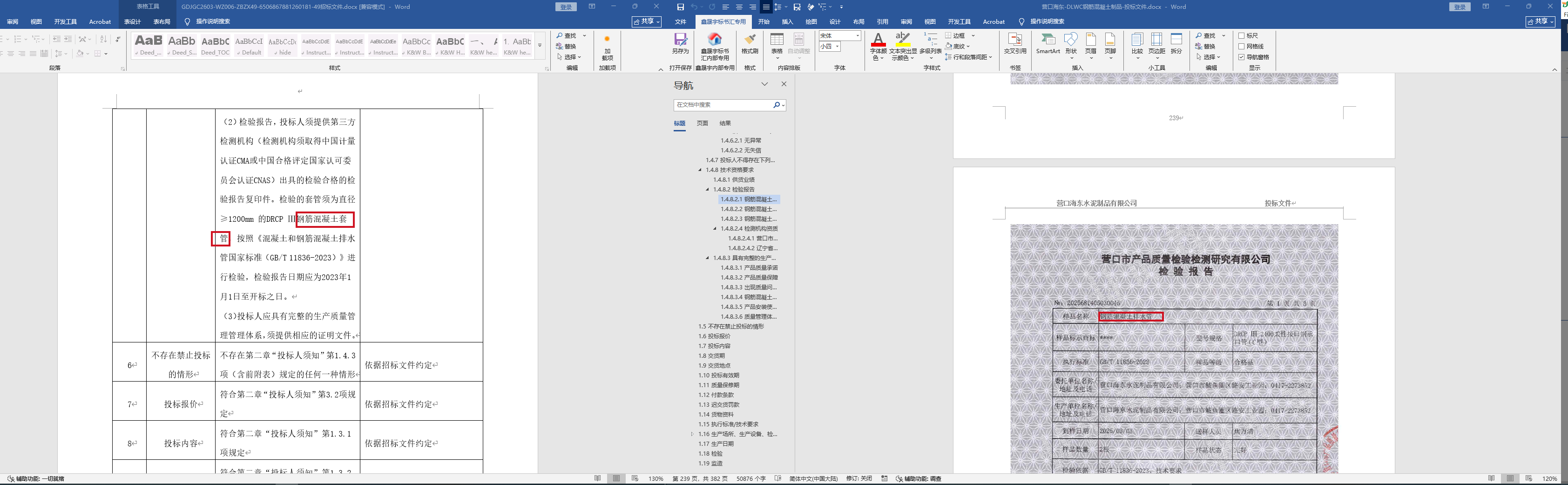Go to heading 1.6 投标报价
Screen dimensions: 1568x485
click(715, 336)
